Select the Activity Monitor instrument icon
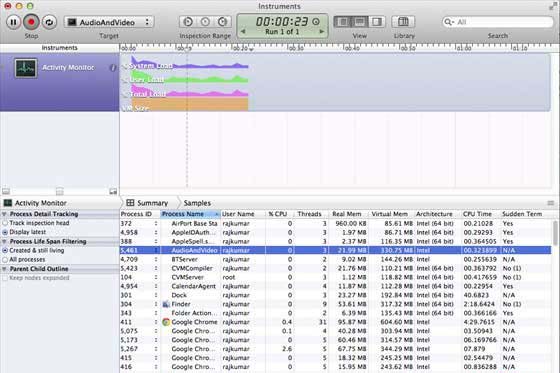The width and height of the screenshot is (560, 373). click(26, 68)
